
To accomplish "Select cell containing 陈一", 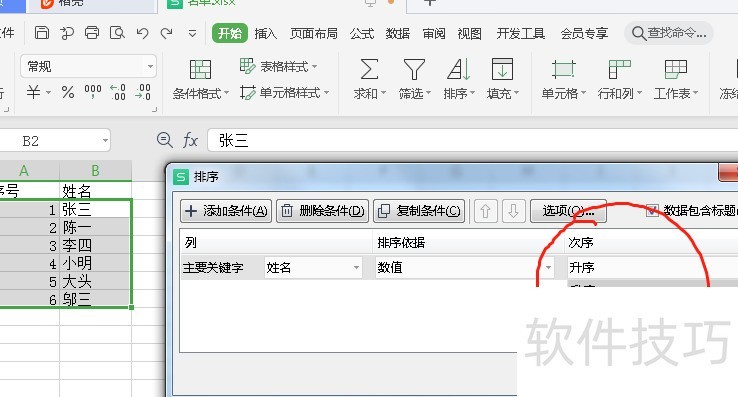I will (x=96, y=227).
